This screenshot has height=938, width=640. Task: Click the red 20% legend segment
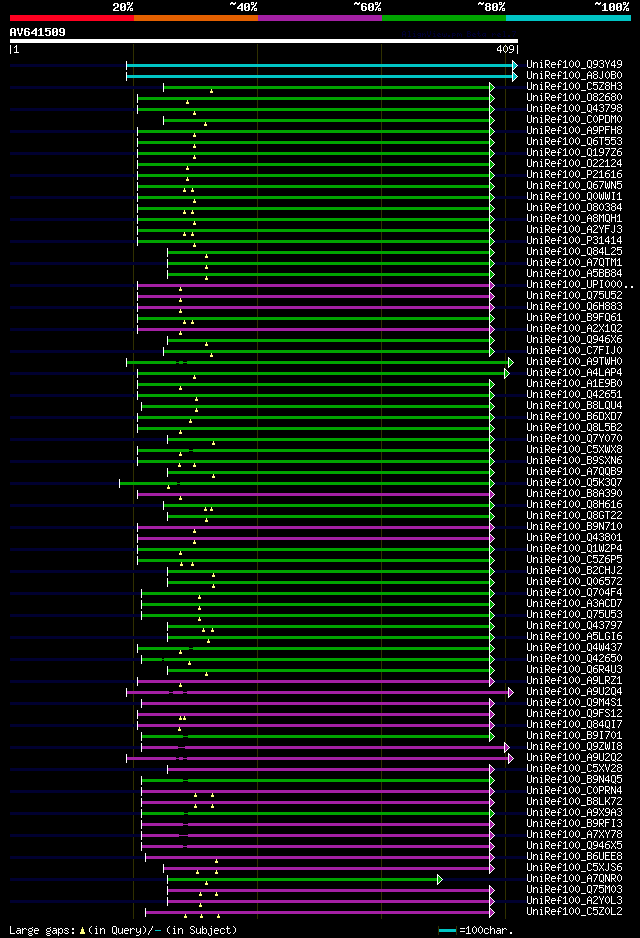(x=72, y=19)
